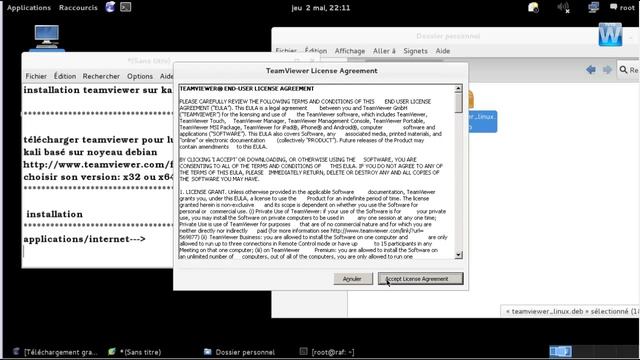
Task: Click the teamviewer.com URL line in editor
Action: pyautogui.click(x=98, y=165)
